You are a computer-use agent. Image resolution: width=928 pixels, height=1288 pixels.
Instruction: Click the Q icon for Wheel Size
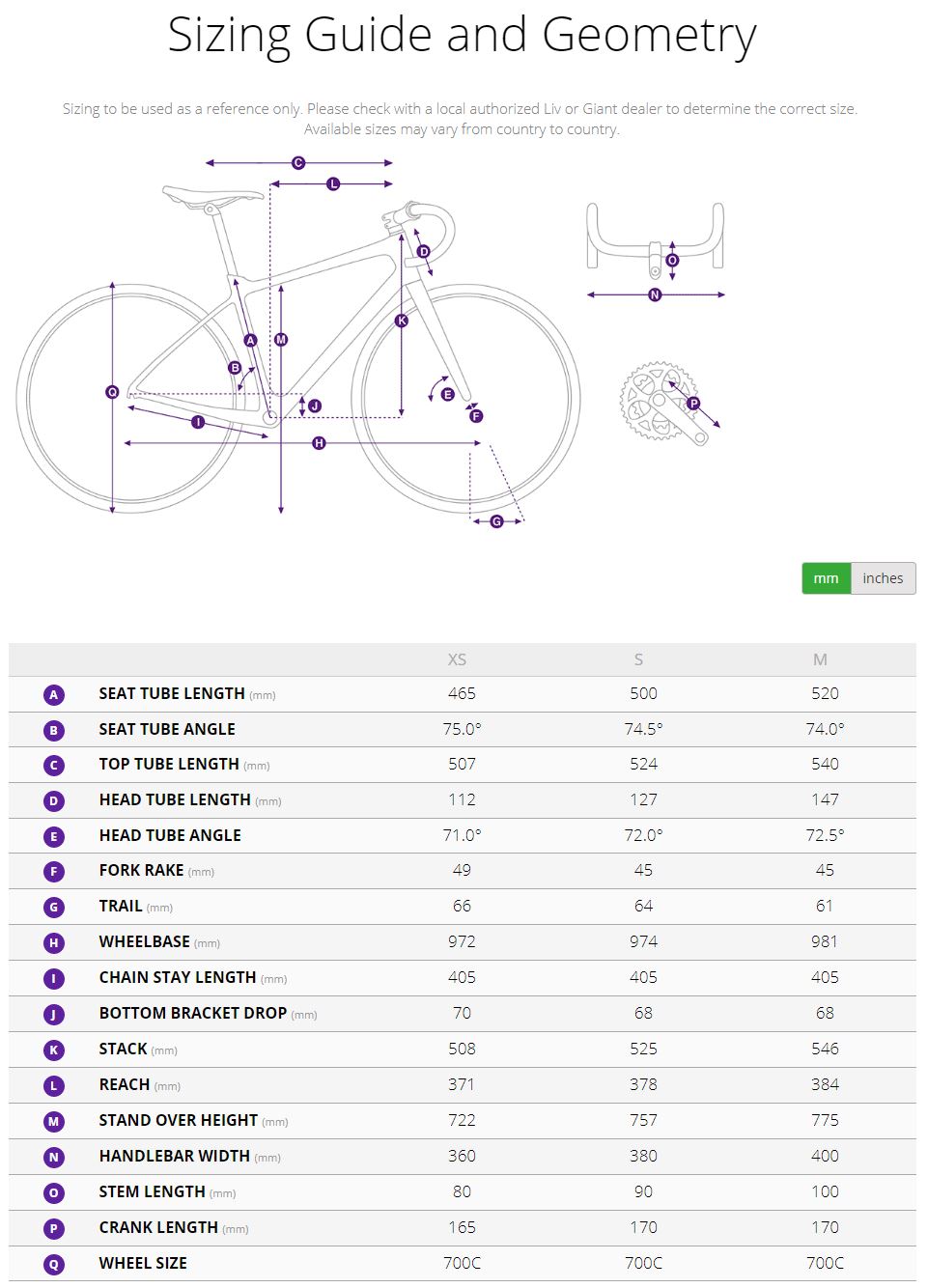[54, 1265]
